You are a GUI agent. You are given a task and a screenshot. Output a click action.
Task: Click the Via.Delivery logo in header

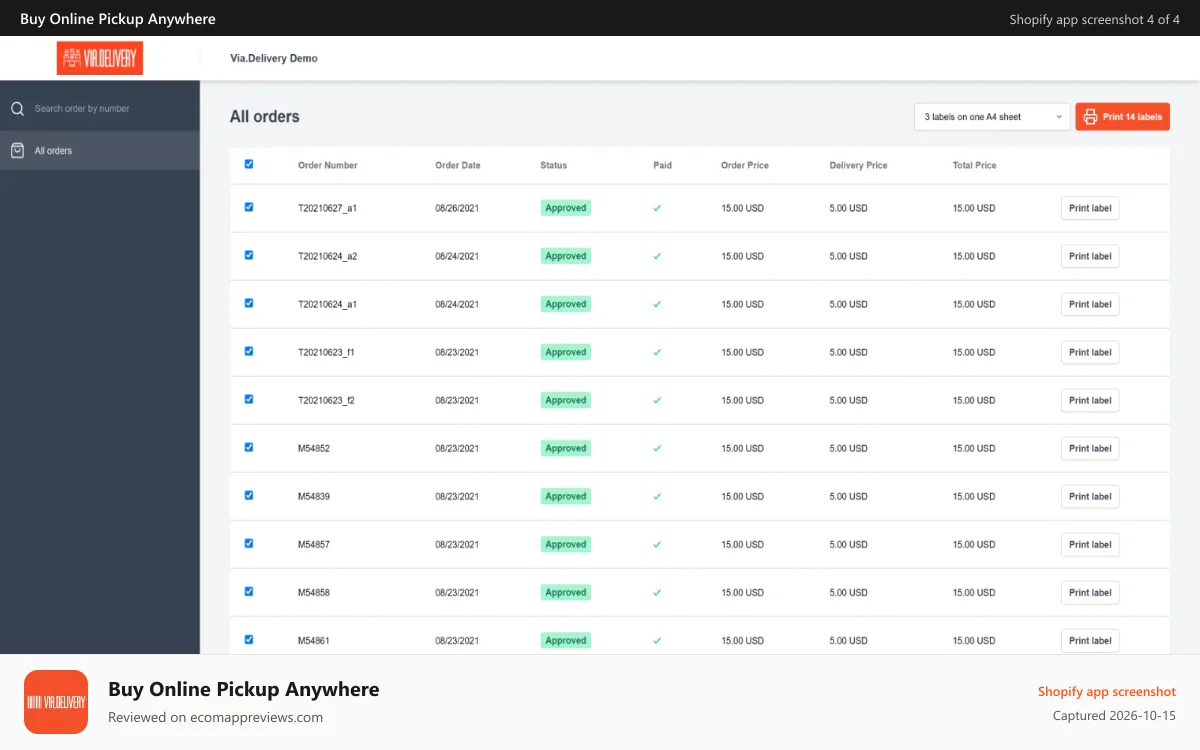point(100,58)
